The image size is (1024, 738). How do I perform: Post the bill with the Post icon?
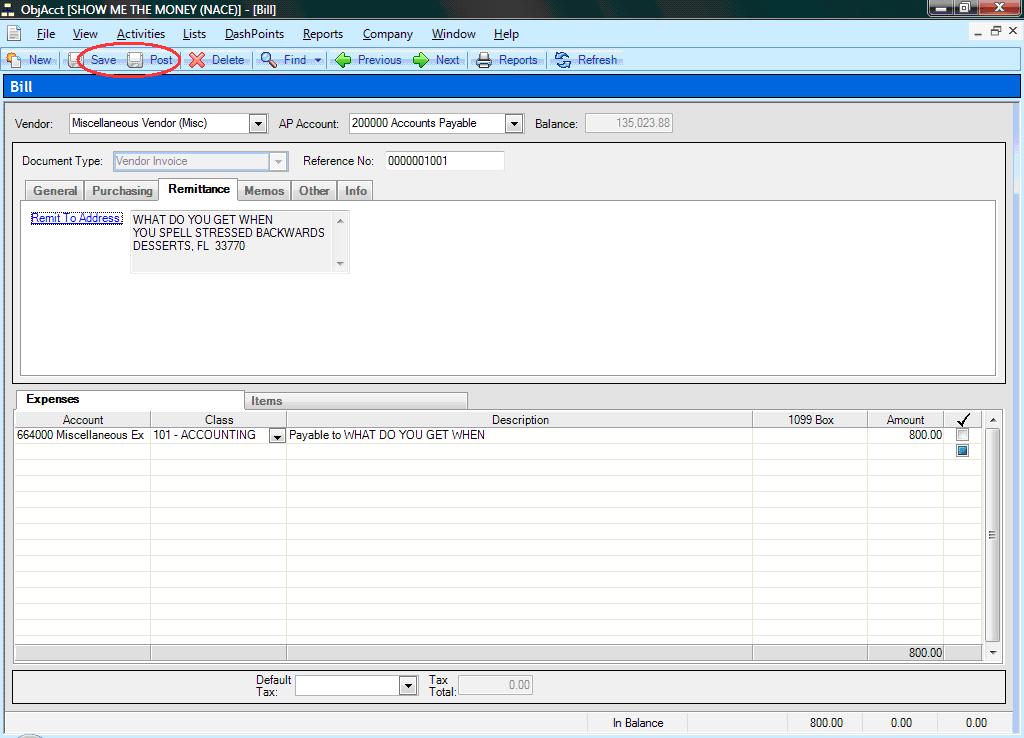point(135,60)
